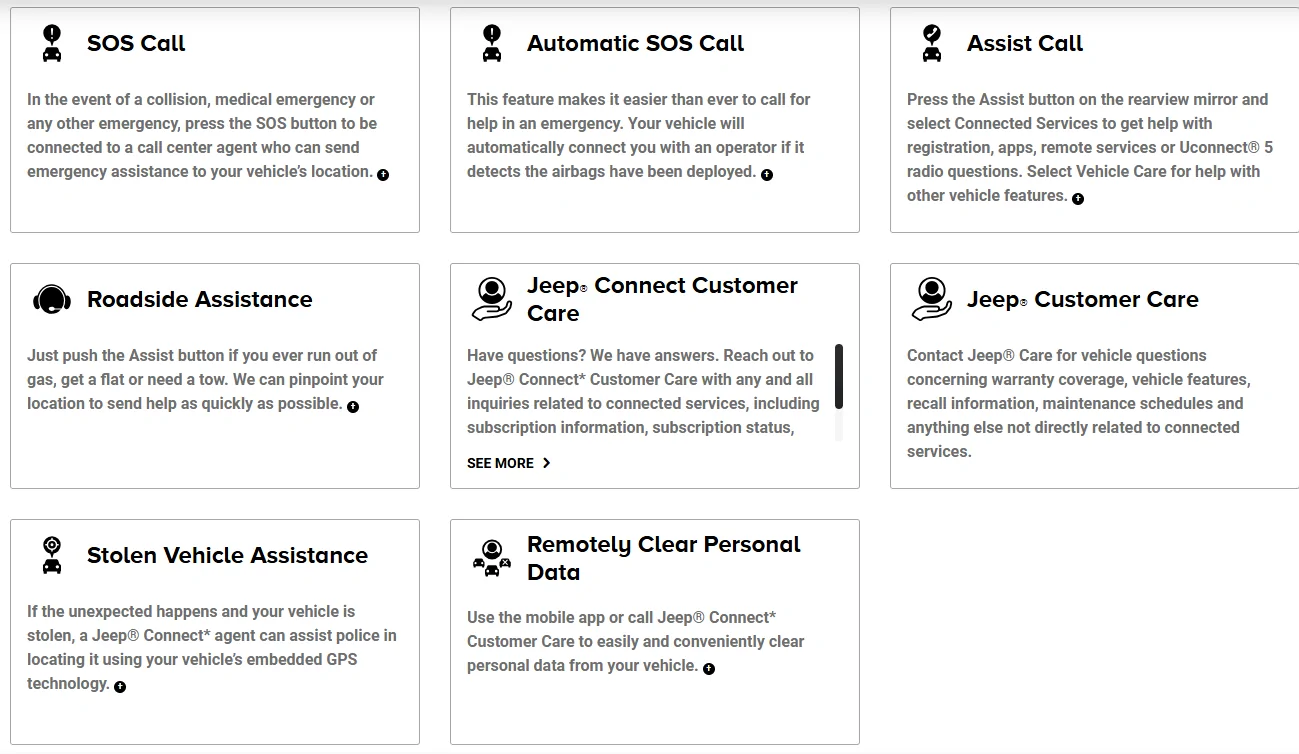Select the Jeep Customer Care heading
This screenshot has width=1299, height=754.
click(1083, 299)
